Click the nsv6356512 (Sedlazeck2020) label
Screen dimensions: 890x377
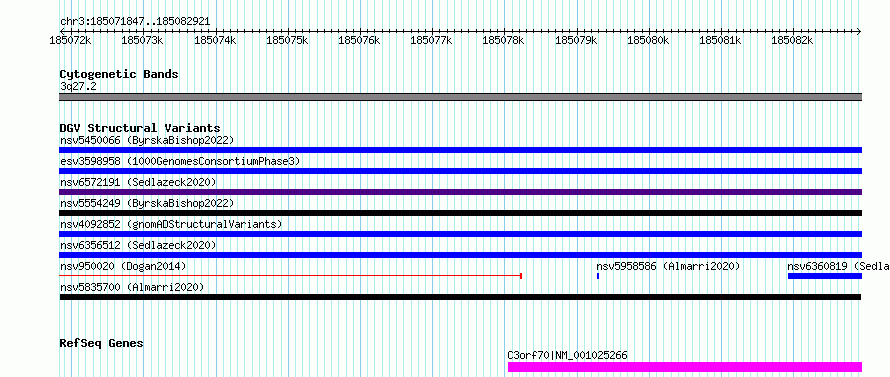138,245
